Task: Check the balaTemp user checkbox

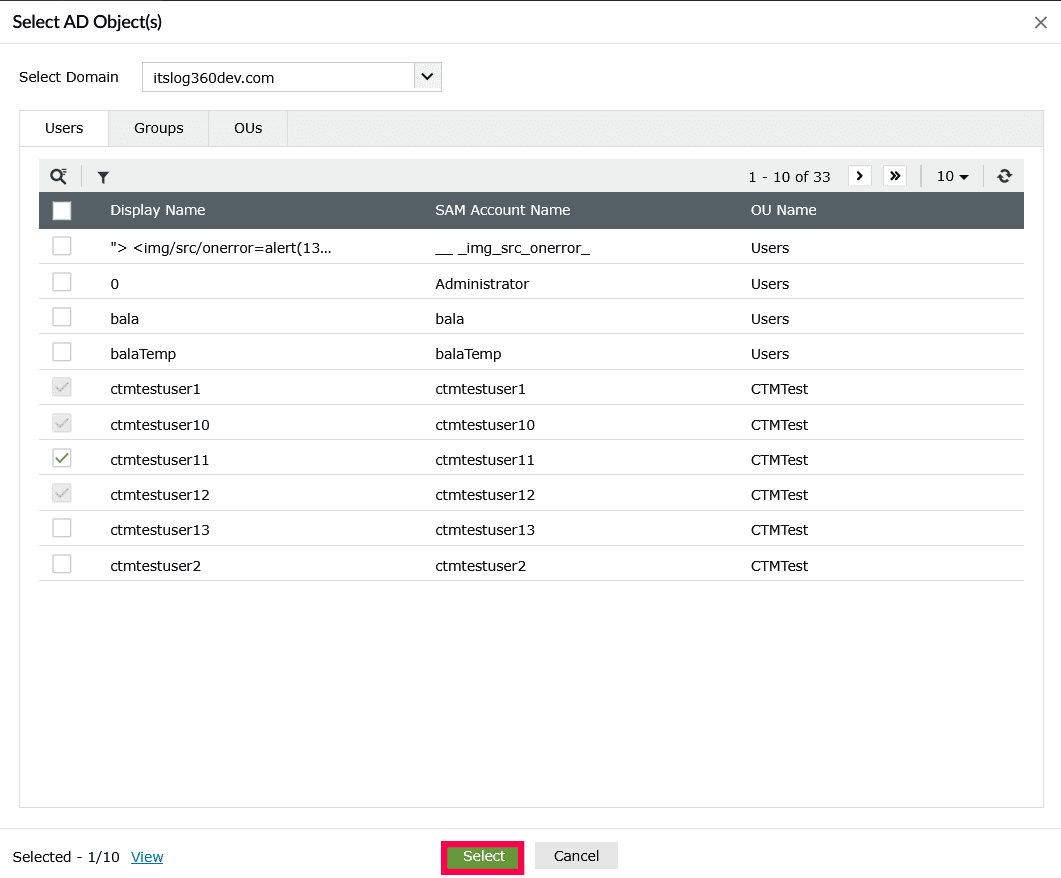Action: [x=62, y=352]
